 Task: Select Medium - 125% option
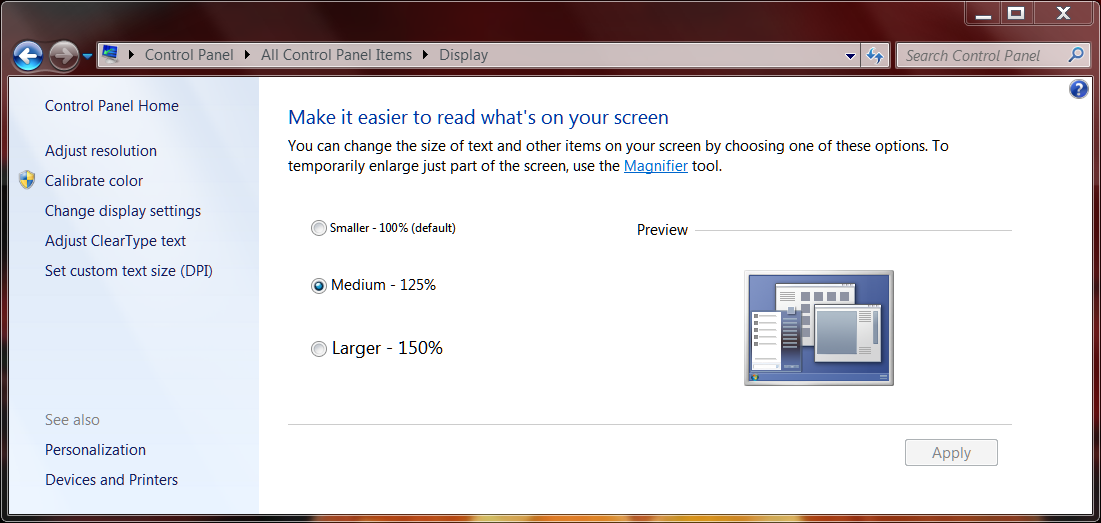tap(374, 285)
